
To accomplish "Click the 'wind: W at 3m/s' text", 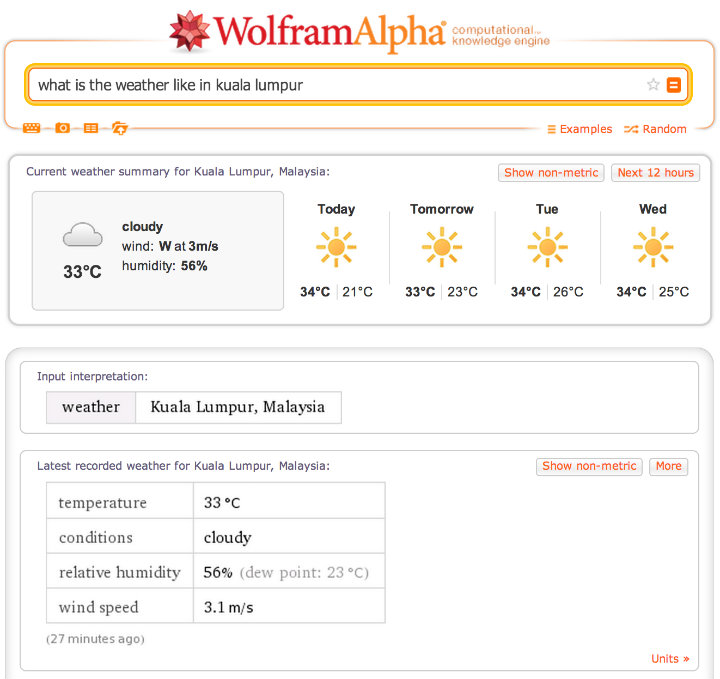I will (170, 246).
